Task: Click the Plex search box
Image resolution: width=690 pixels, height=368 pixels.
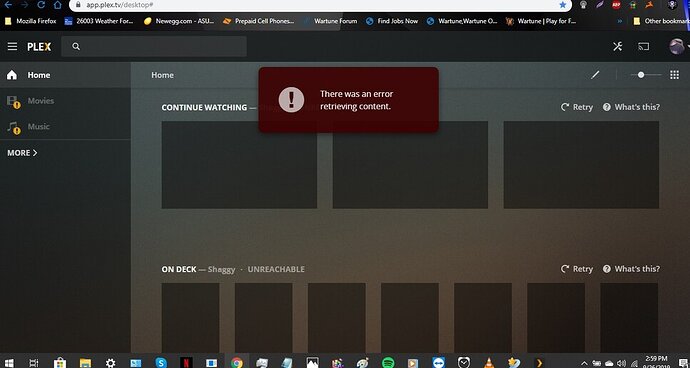Action: coord(154,46)
